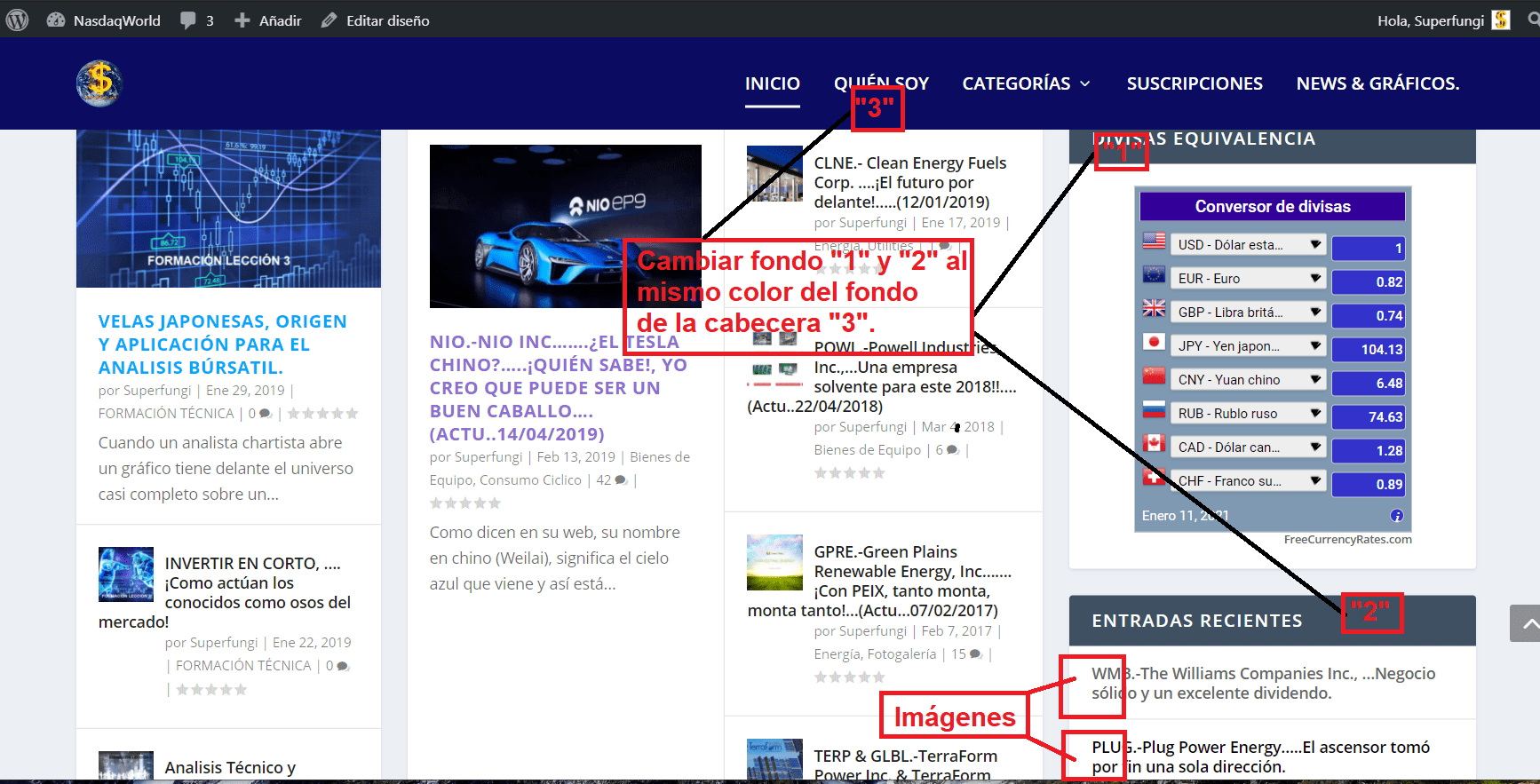The width and height of the screenshot is (1540, 784).
Task: Edit the JPY amount field showing 104.13
Action: (1369, 350)
